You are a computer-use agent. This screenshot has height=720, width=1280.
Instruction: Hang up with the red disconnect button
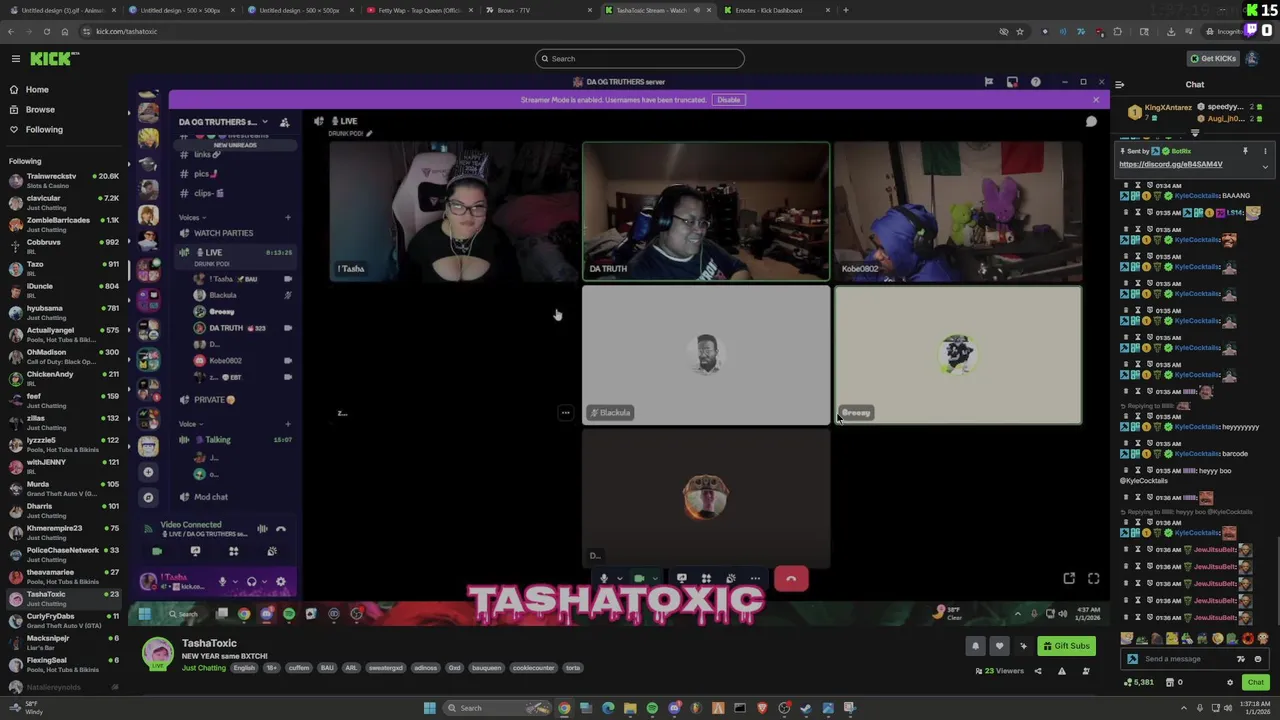pos(791,579)
